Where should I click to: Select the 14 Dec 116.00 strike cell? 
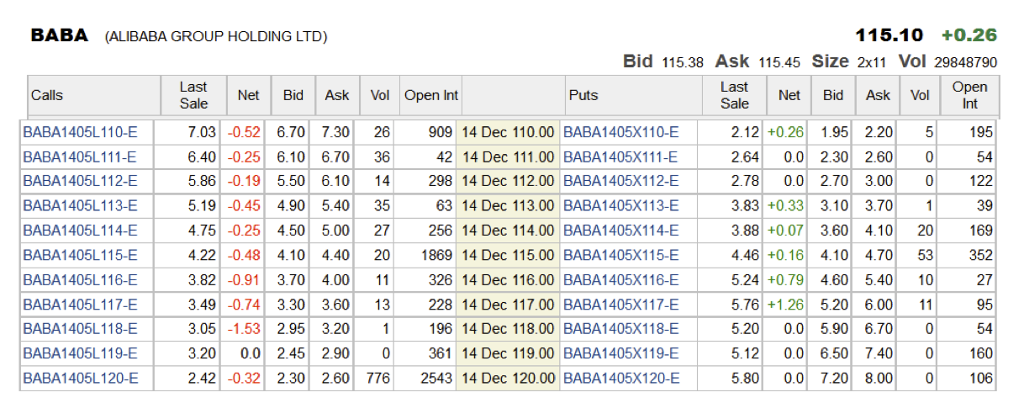tap(508, 280)
